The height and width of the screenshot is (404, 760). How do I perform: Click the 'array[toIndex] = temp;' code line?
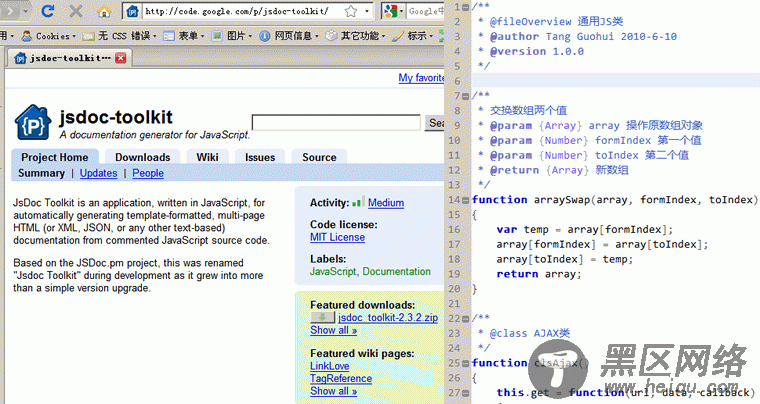[565, 259]
